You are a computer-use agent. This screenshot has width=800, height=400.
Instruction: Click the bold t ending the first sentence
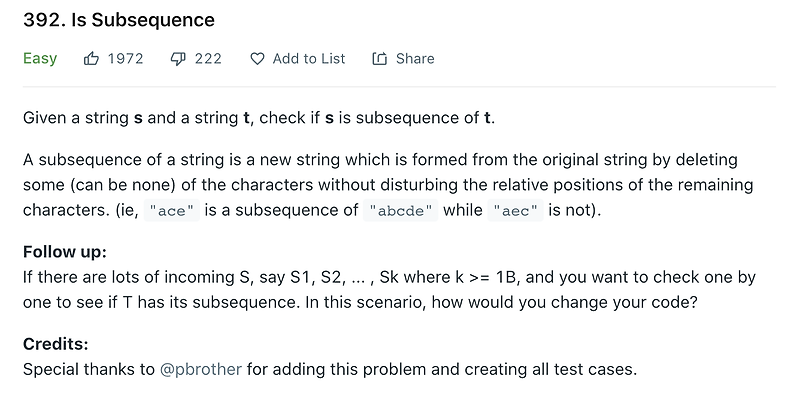pos(488,118)
